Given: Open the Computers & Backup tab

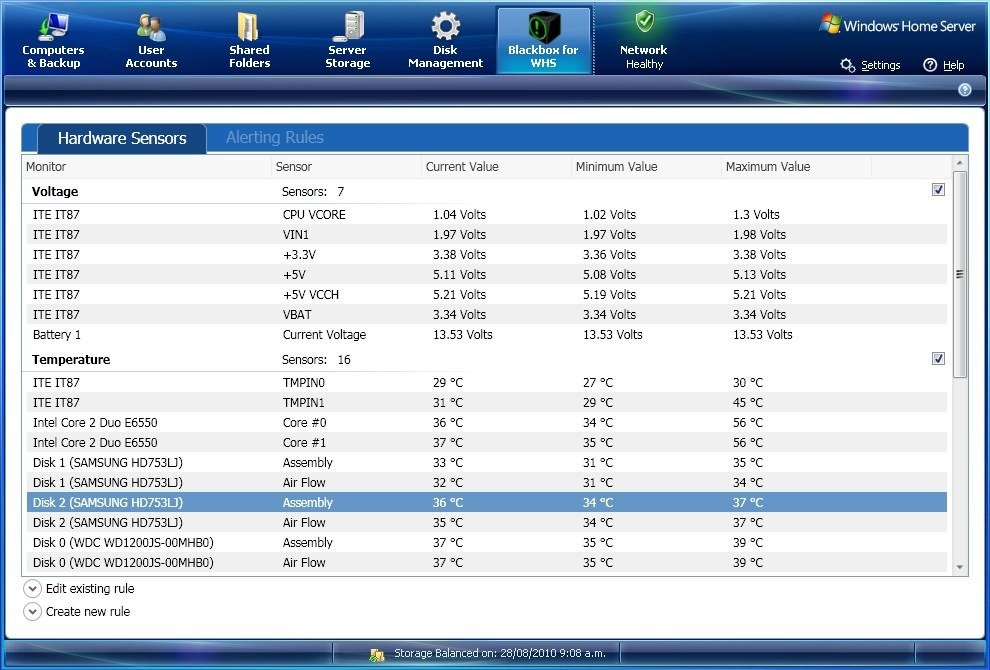Looking at the screenshot, I should (x=54, y=40).
